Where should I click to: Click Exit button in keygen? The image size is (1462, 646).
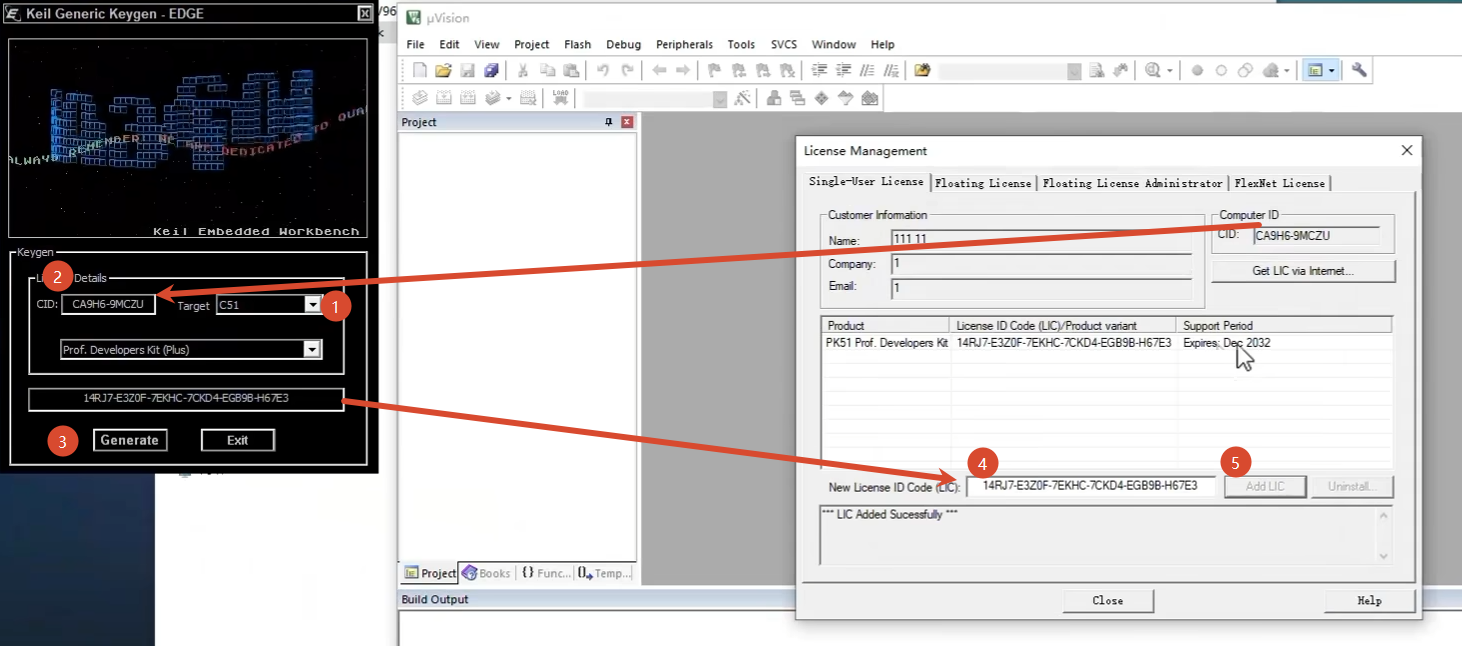(x=237, y=440)
